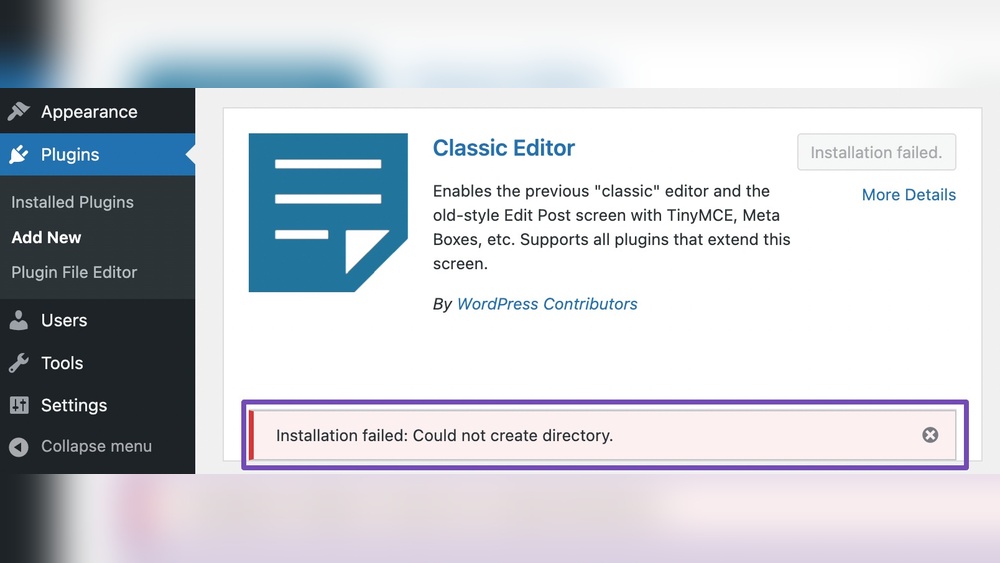This screenshot has height=563, width=1000.
Task: Click the Tools wrench icon
Action: click(19, 363)
